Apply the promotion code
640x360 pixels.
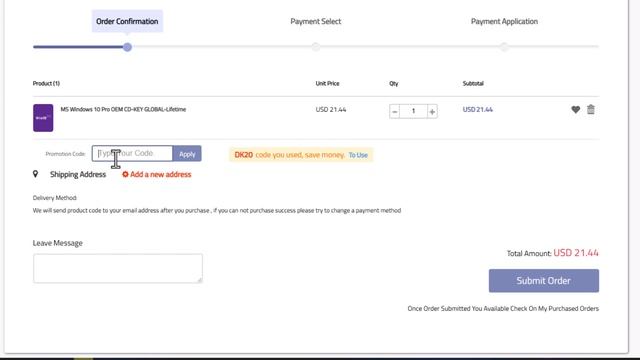(187, 153)
